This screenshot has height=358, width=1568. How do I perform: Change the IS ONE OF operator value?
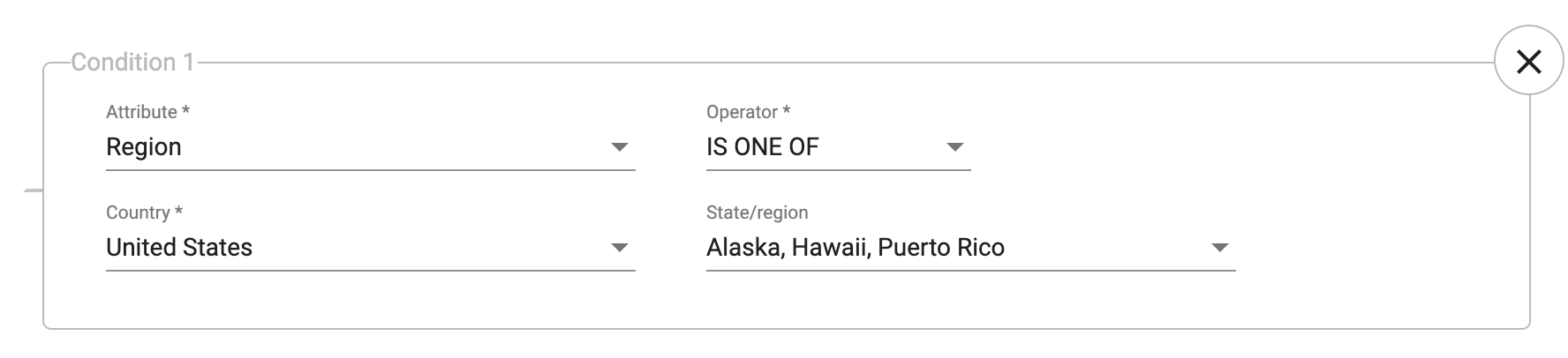(x=839, y=147)
